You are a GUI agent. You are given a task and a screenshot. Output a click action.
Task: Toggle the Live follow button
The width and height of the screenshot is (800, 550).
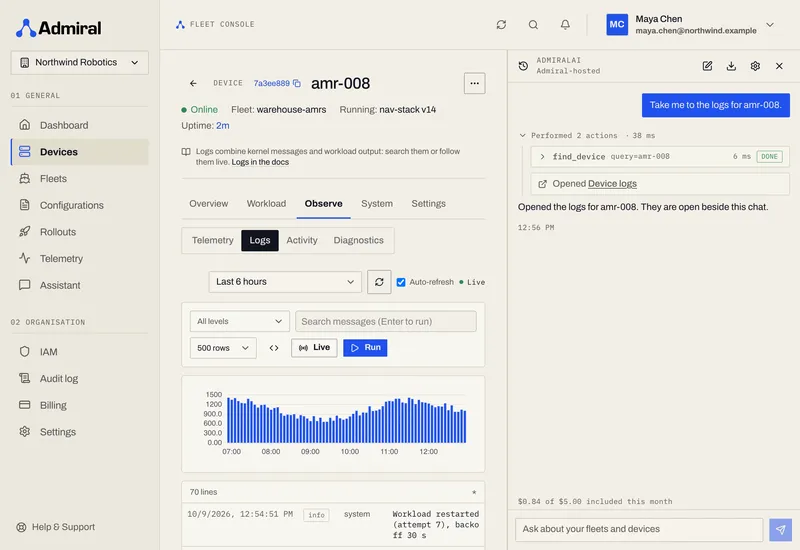314,348
